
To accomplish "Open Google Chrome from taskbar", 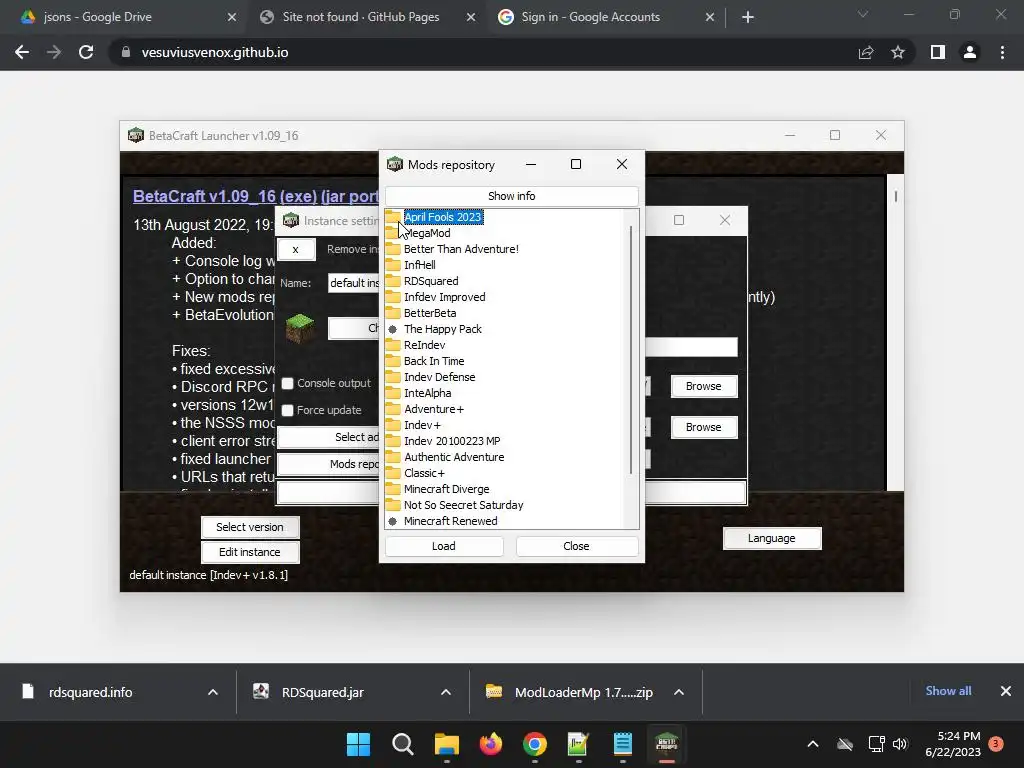I will click(535, 744).
